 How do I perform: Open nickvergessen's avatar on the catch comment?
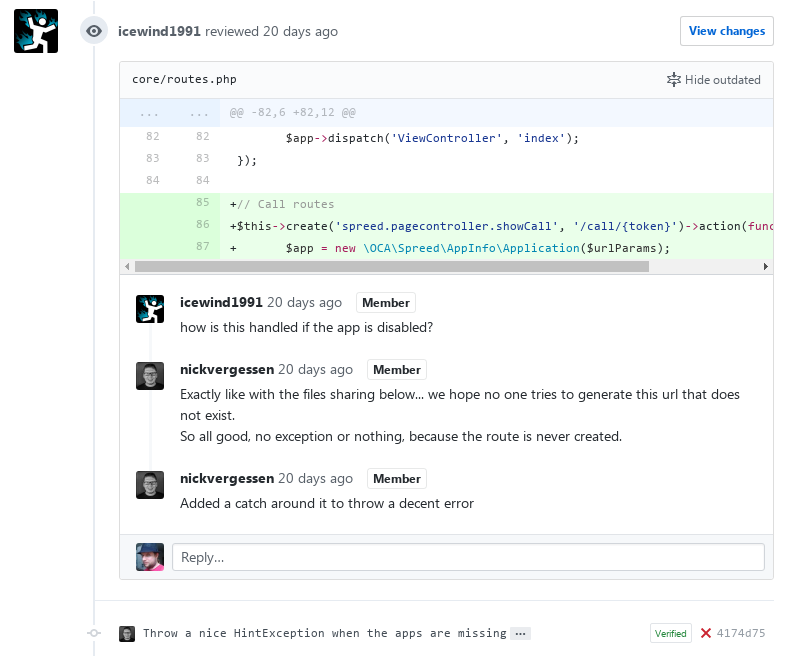(x=150, y=485)
